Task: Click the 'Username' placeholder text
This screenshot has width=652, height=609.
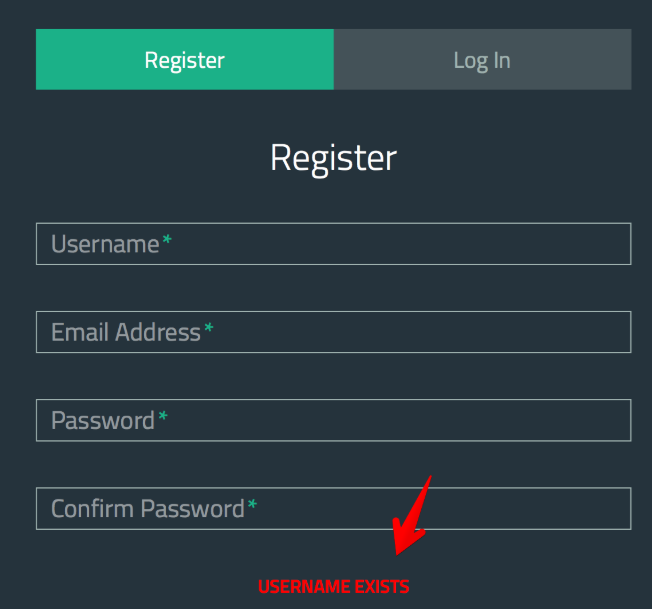Action: pos(105,244)
